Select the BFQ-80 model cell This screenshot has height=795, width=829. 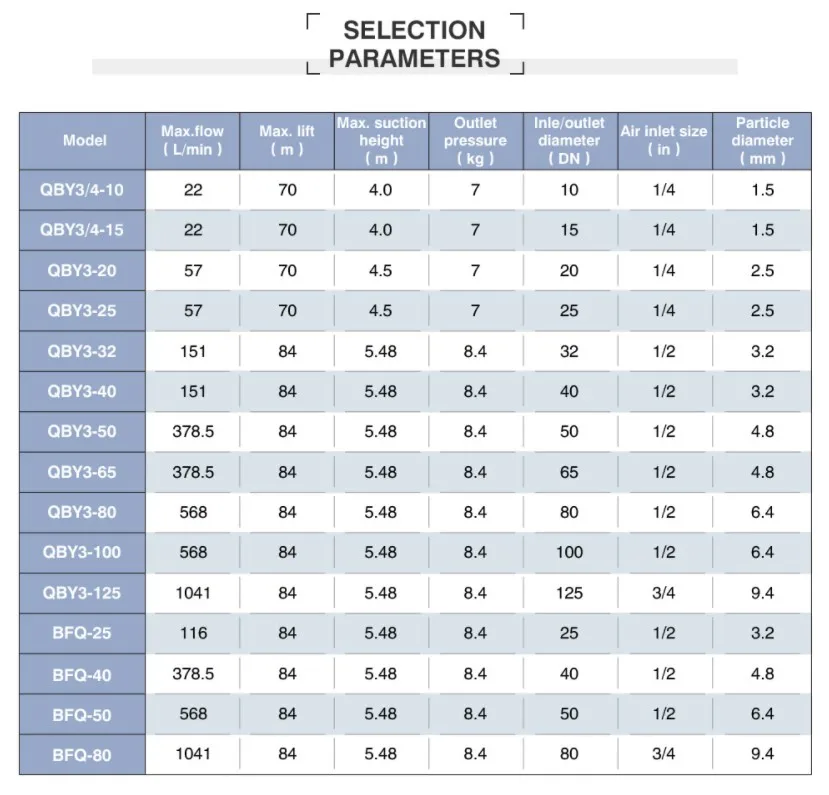pyautogui.click(x=82, y=755)
